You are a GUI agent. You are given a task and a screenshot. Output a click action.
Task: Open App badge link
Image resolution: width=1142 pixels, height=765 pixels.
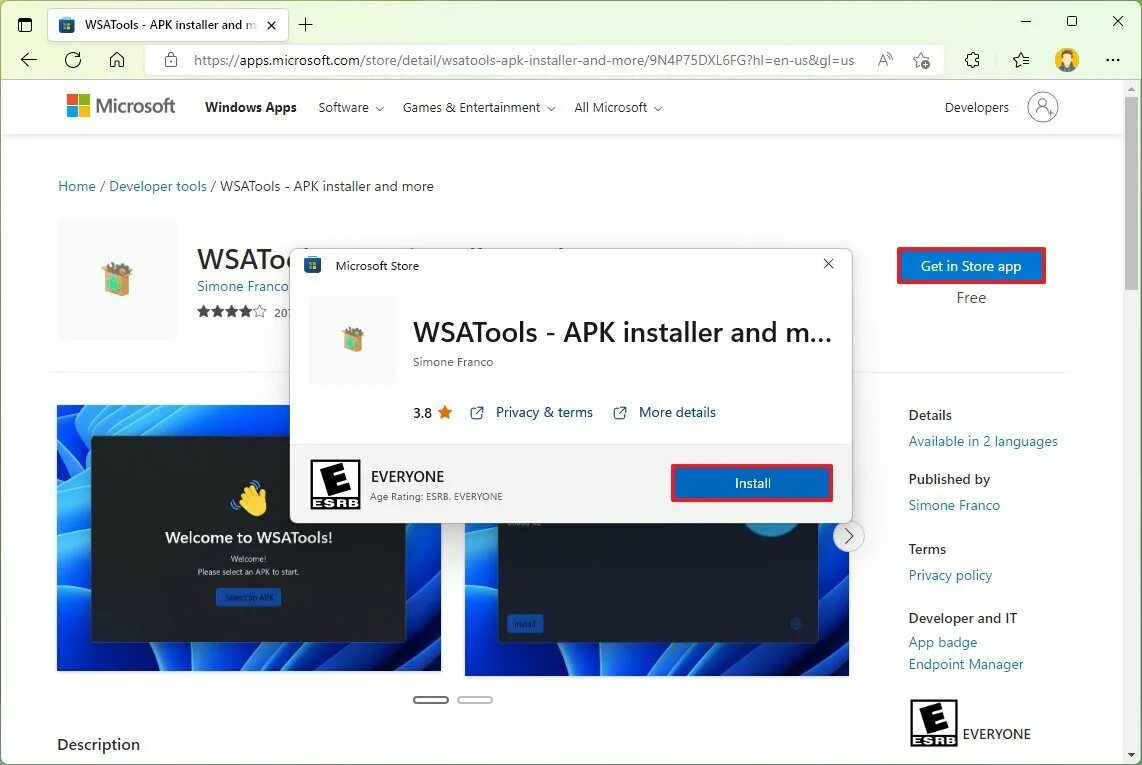coord(942,642)
